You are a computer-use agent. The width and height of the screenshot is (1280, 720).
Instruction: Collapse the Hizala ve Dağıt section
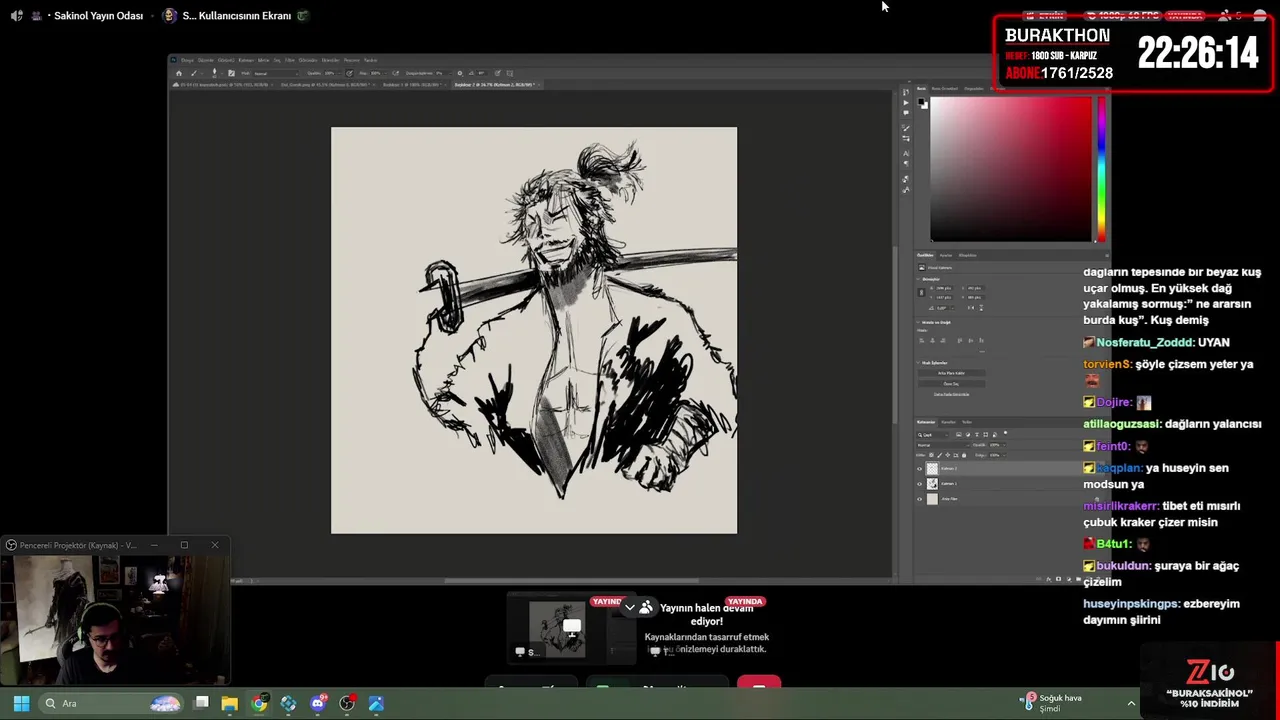[918, 322]
